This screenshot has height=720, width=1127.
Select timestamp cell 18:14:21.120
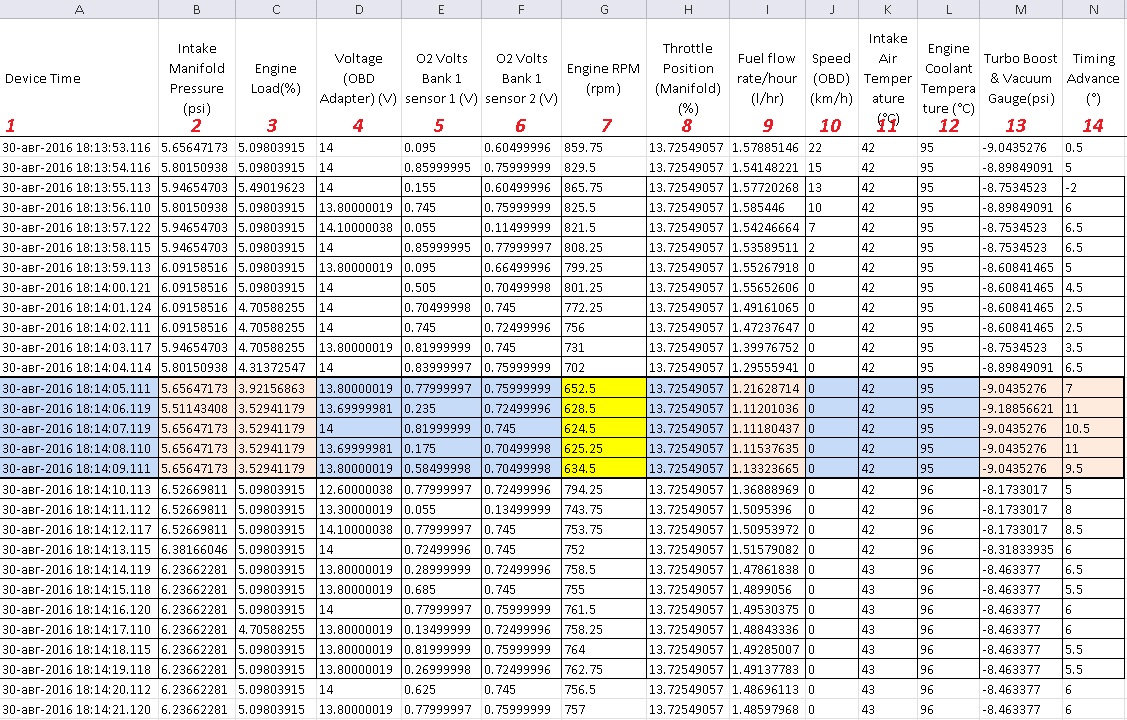pos(79,709)
